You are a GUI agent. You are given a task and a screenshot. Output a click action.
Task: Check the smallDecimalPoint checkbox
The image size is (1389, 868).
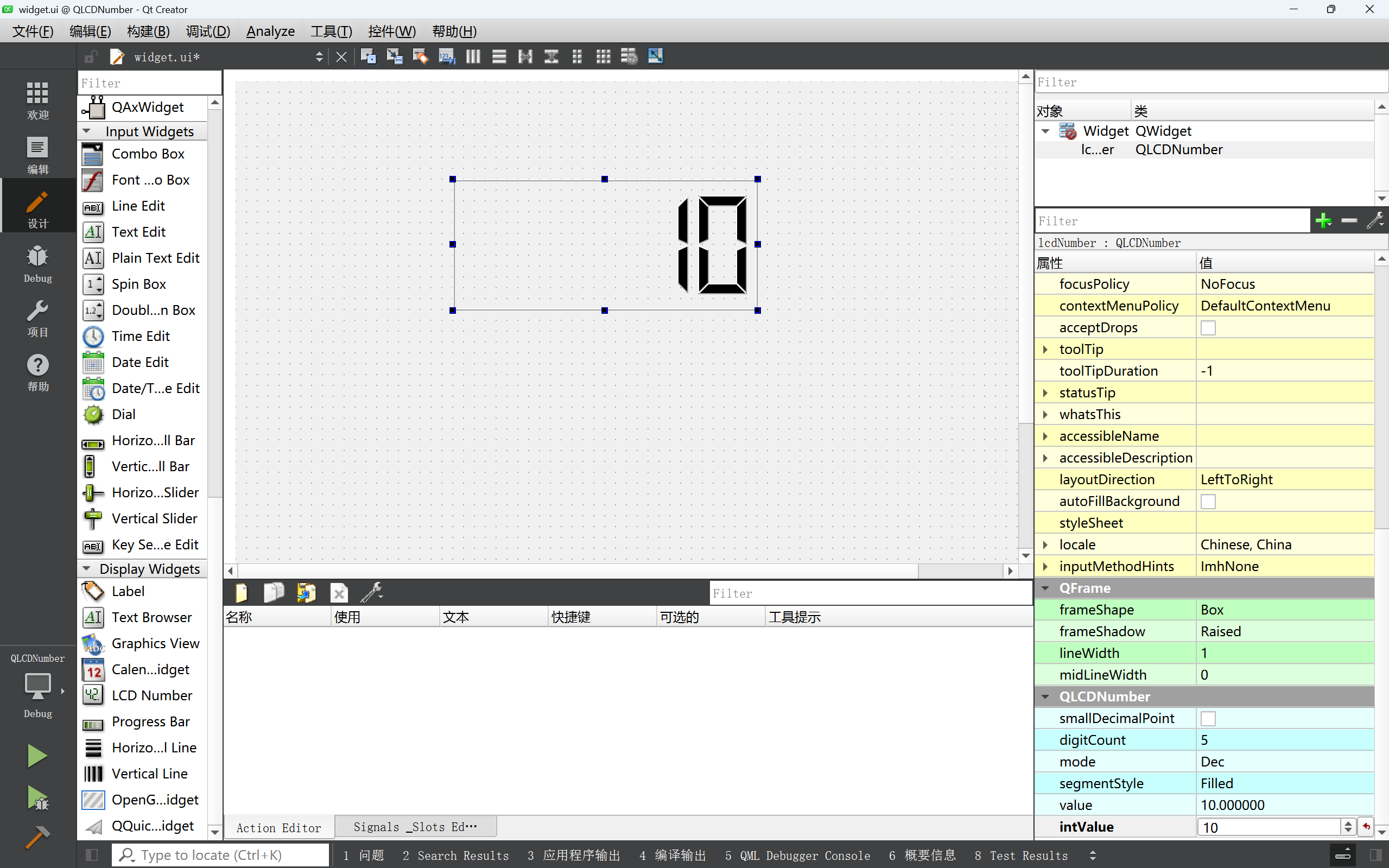(x=1208, y=718)
